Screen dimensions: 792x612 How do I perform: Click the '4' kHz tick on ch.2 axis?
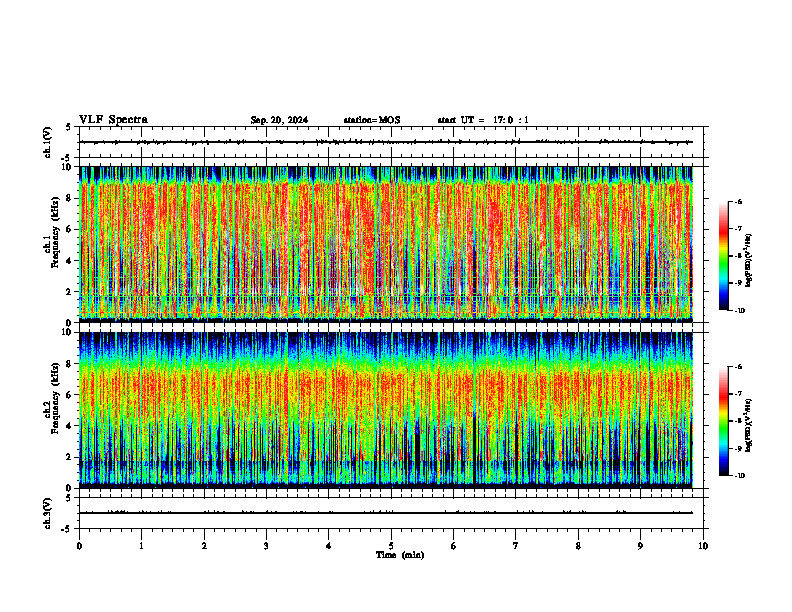tap(69, 426)
